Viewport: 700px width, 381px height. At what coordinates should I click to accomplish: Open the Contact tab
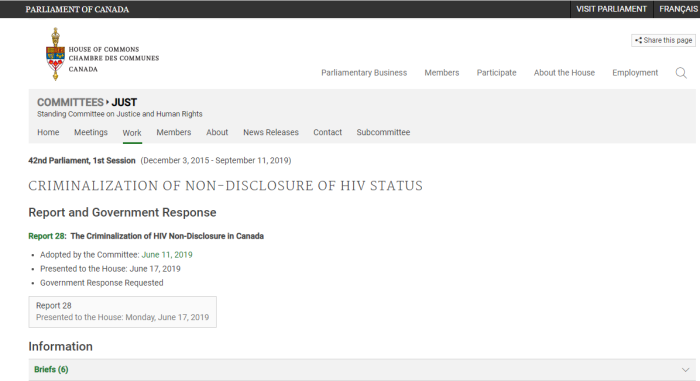tap(327, 132)
